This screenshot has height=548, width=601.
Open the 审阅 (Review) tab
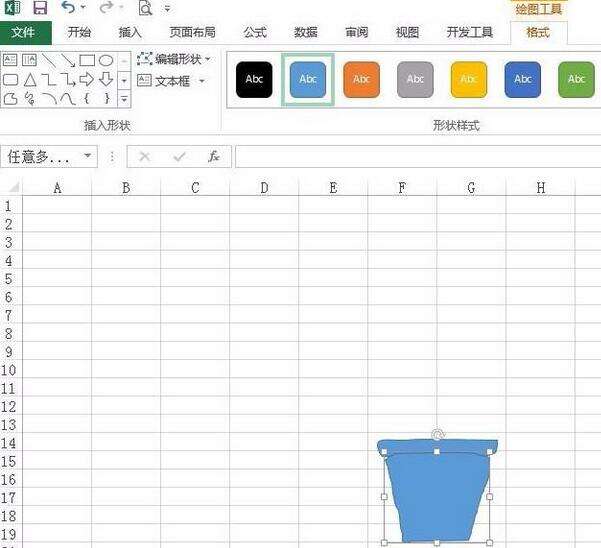point(356,33)
